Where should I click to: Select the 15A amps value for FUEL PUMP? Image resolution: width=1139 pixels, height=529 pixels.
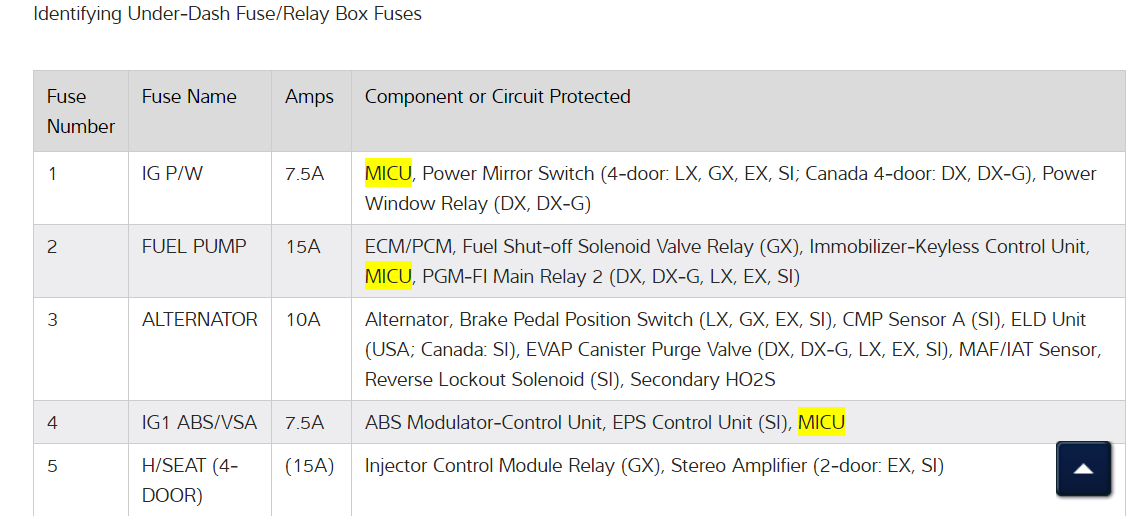pos(302,246)
